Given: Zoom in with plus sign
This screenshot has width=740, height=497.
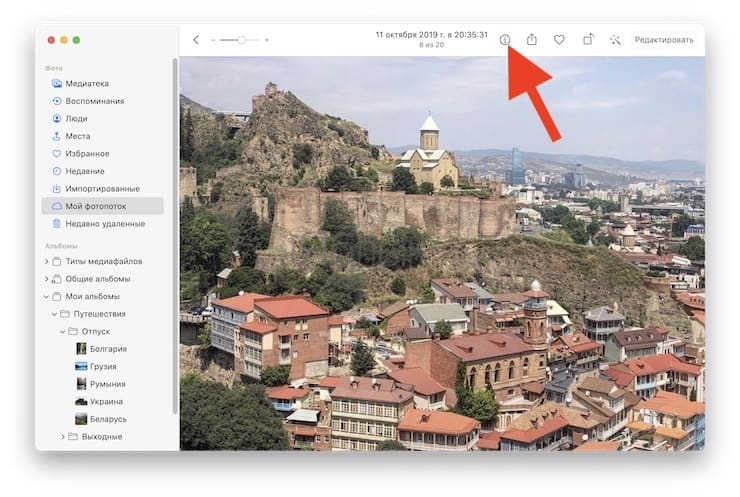Looking at the screenshot, I should 267,40.
